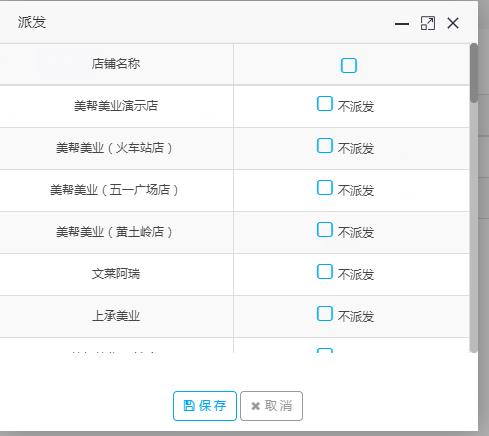Check 不派发 for 上承美业
Image resolution: width=489 pixels, height=436 pixels.
324,314
